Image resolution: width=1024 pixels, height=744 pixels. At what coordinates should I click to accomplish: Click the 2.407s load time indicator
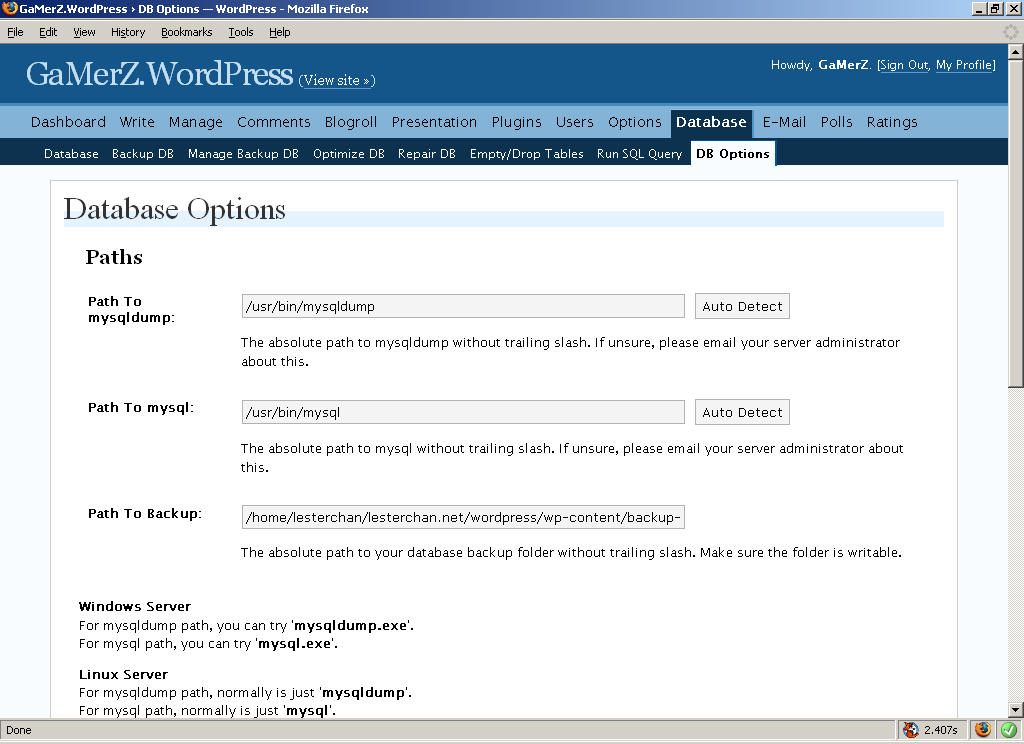click(941, 730)
